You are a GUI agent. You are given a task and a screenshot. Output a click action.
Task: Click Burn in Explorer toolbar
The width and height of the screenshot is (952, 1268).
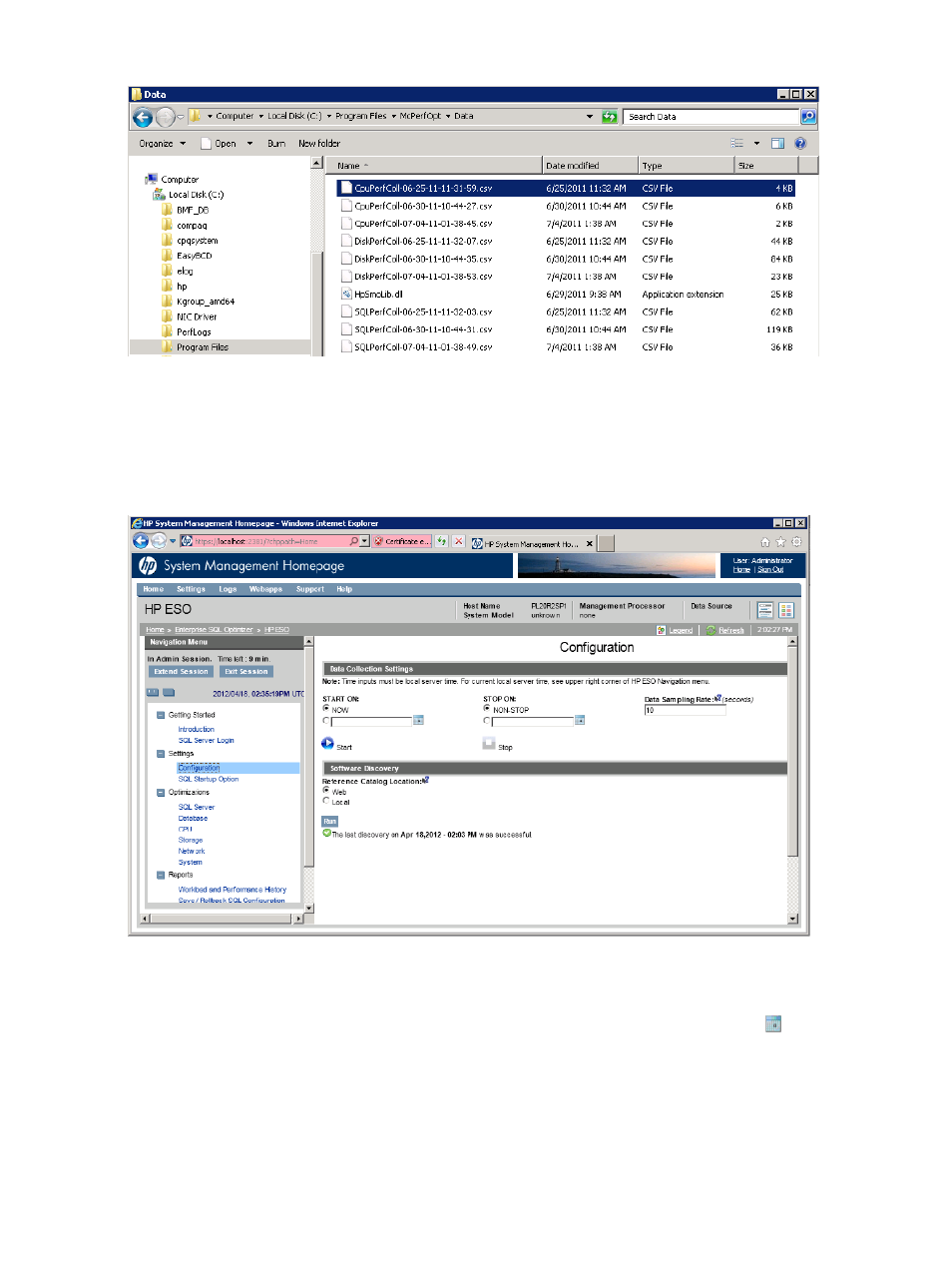pyautogui.click(x=276, y=144)
